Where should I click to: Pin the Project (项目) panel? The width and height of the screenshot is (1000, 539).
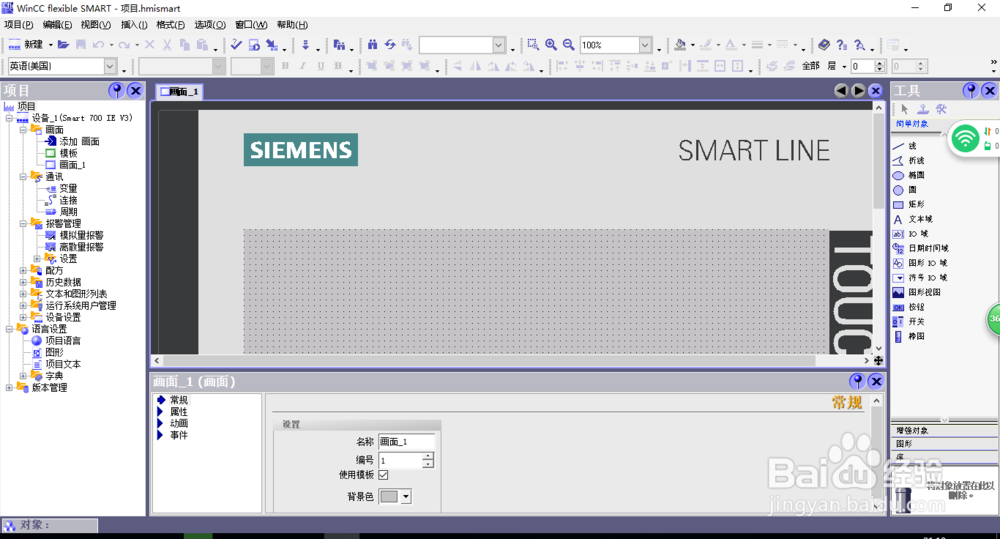(x=116, y=91)
